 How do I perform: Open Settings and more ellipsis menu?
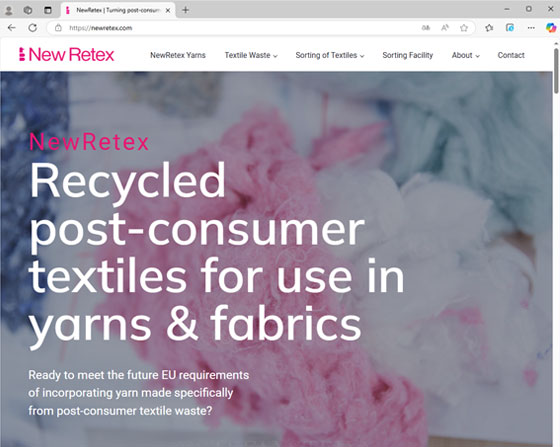tap(531, 28)
